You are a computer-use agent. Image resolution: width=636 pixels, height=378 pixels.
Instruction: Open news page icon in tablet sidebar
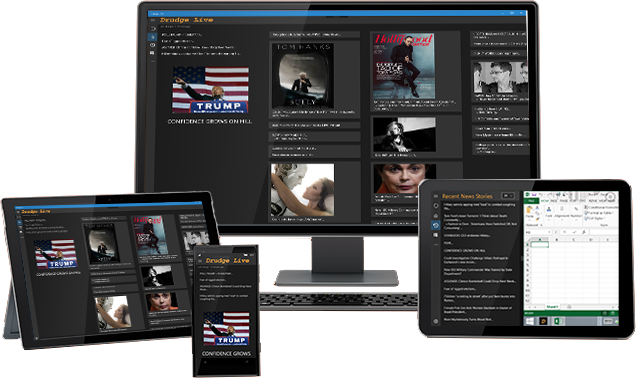[x=436, y=235]
